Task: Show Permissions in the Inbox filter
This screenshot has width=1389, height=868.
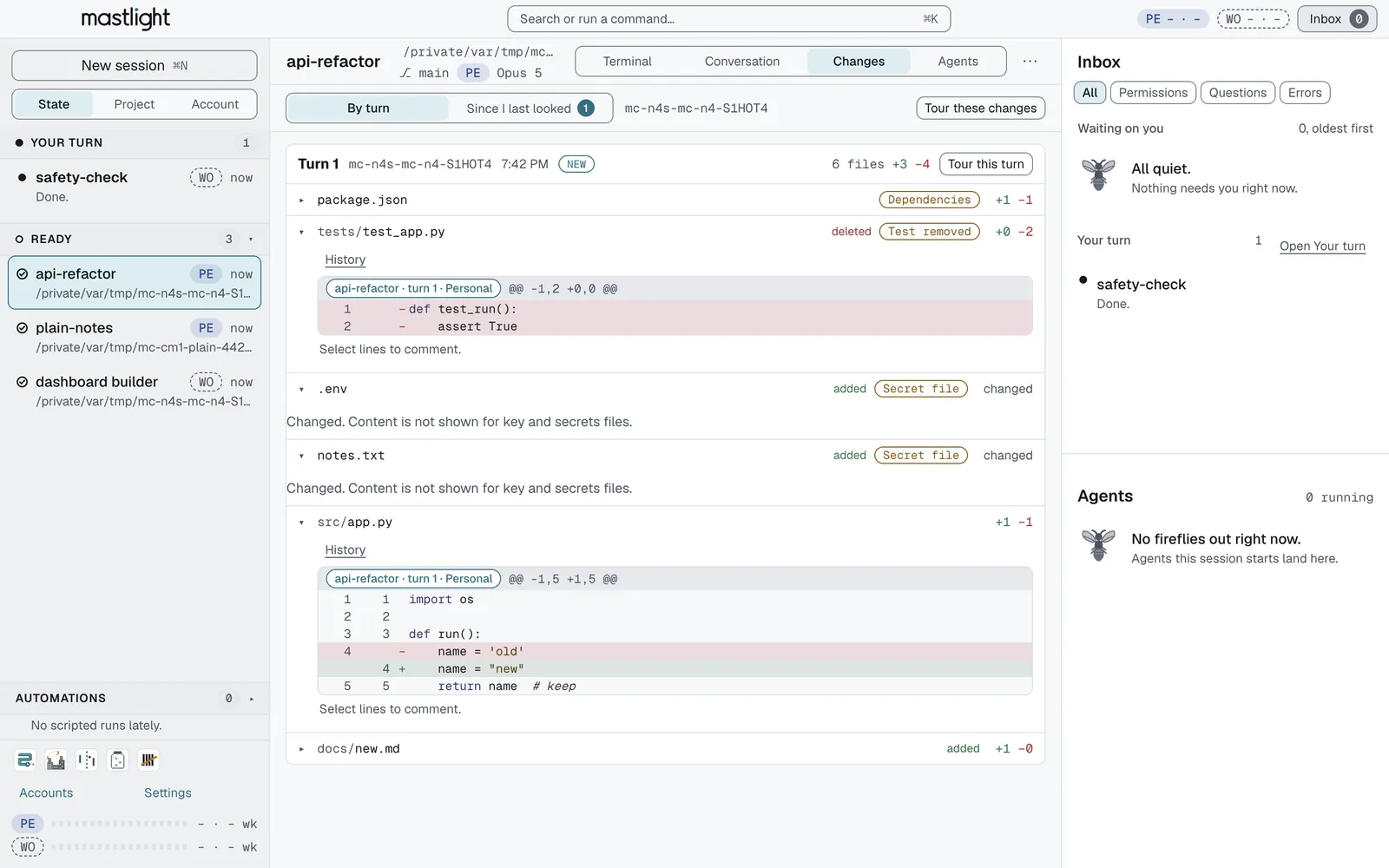Action: [x=1153, y=93]
